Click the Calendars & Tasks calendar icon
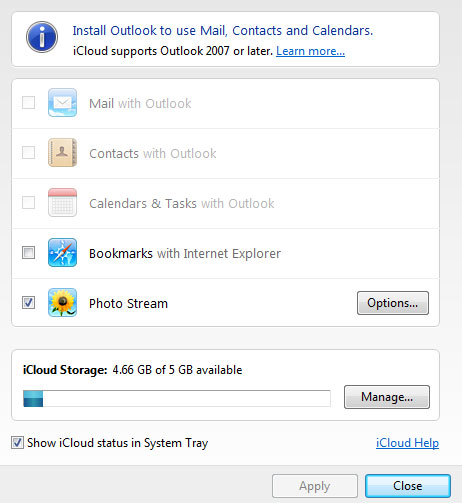 62,203
